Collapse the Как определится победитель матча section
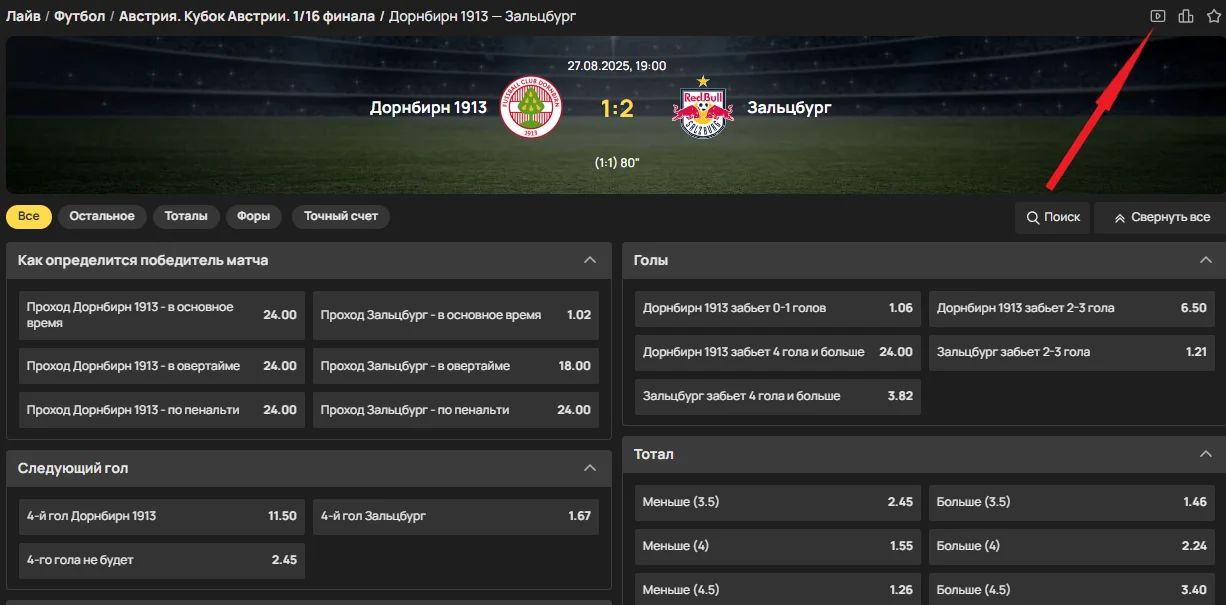The image size is (1226, 605). click(590, 260)
